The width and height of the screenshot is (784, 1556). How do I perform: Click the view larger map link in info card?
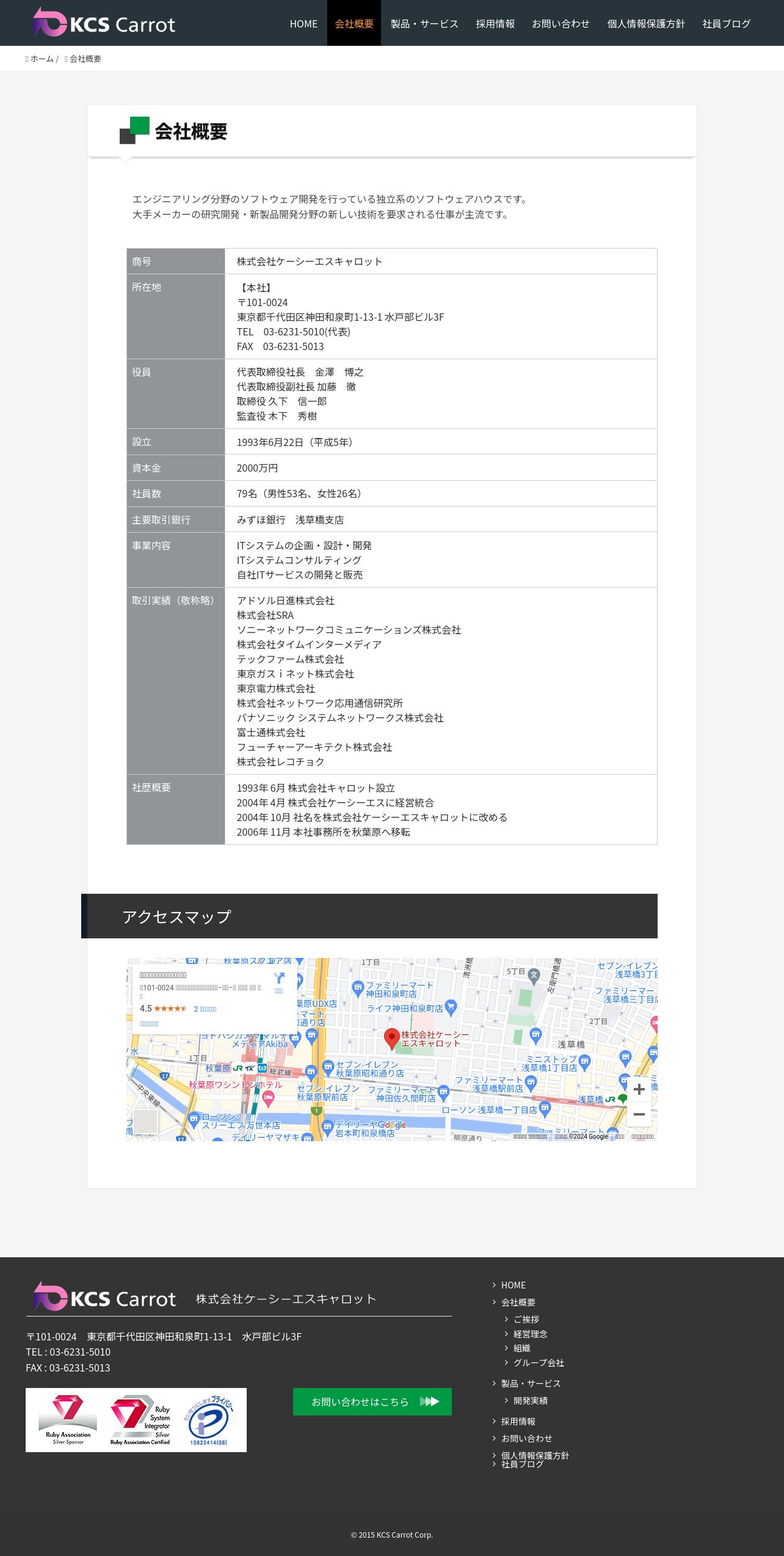pos(149,1023)
